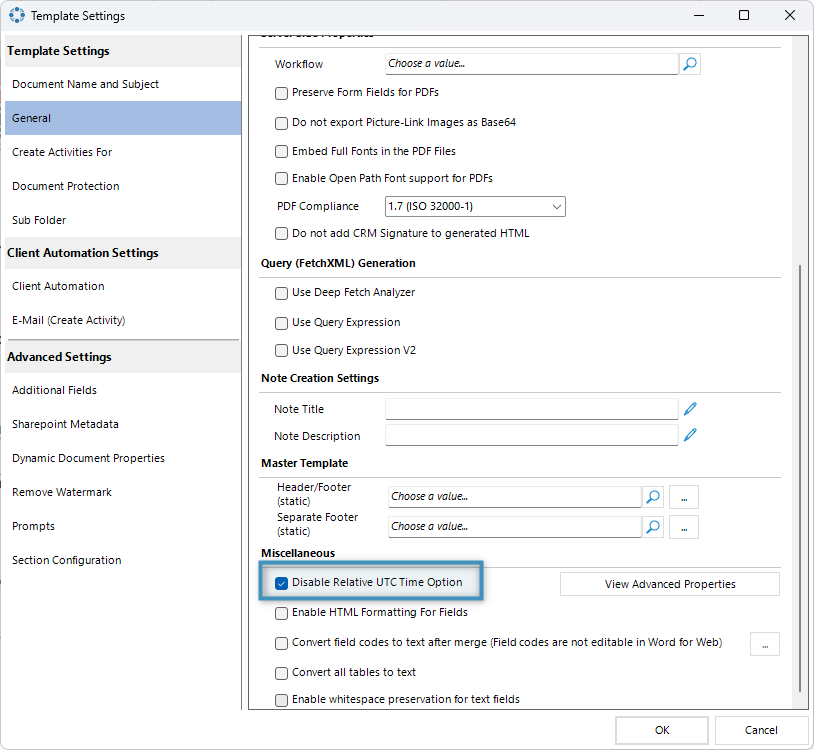Open the Workflow Choose a value field
Viewport: 814px width, 750px height.
click(x=531, y=64)
